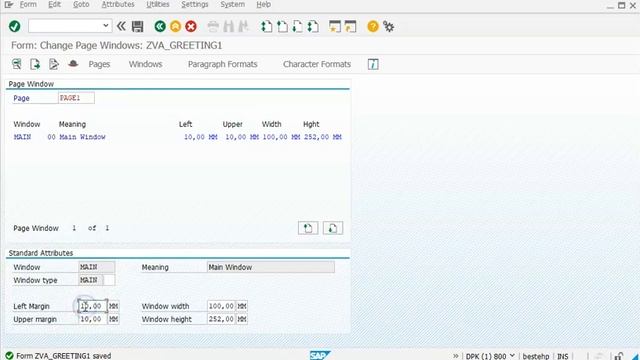Click the information 'i' icon
This screenshot has height=360, width=640.
tap(373, 64)
